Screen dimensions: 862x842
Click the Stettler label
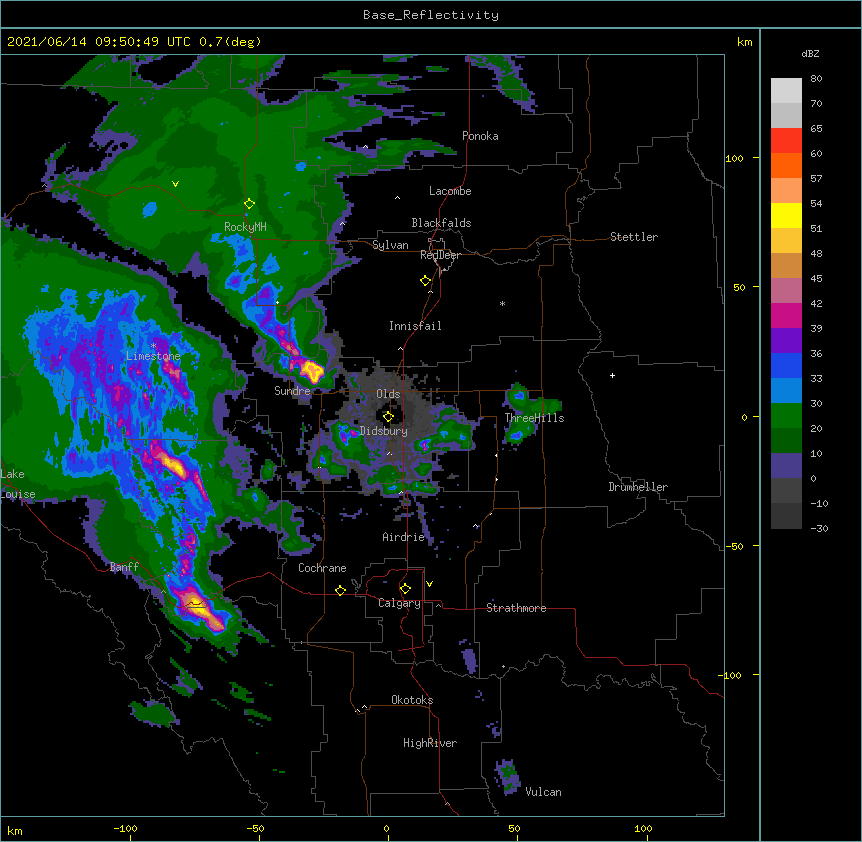(634, 237)
